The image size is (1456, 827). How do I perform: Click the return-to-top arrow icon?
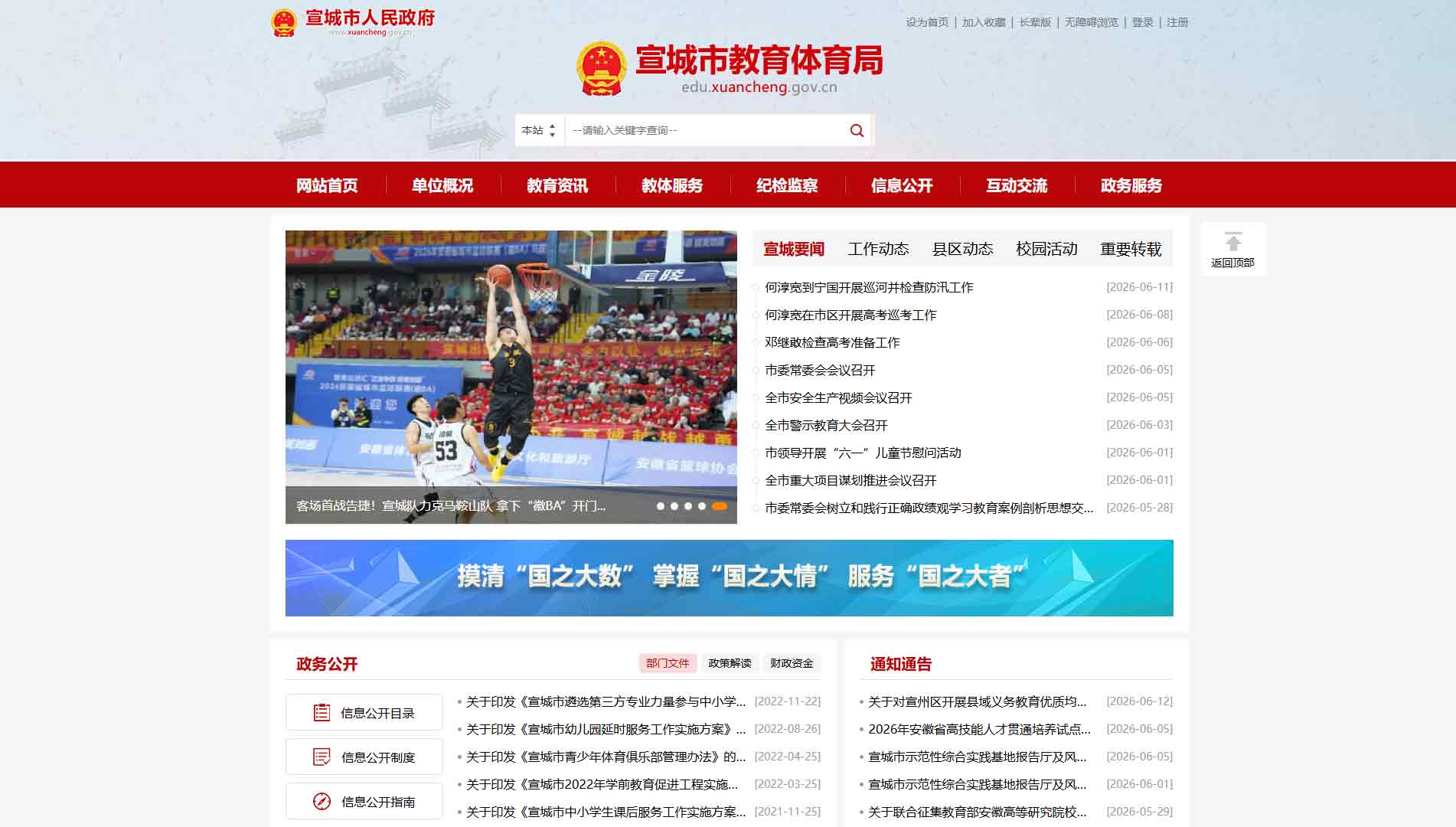tap(1232, 241)
